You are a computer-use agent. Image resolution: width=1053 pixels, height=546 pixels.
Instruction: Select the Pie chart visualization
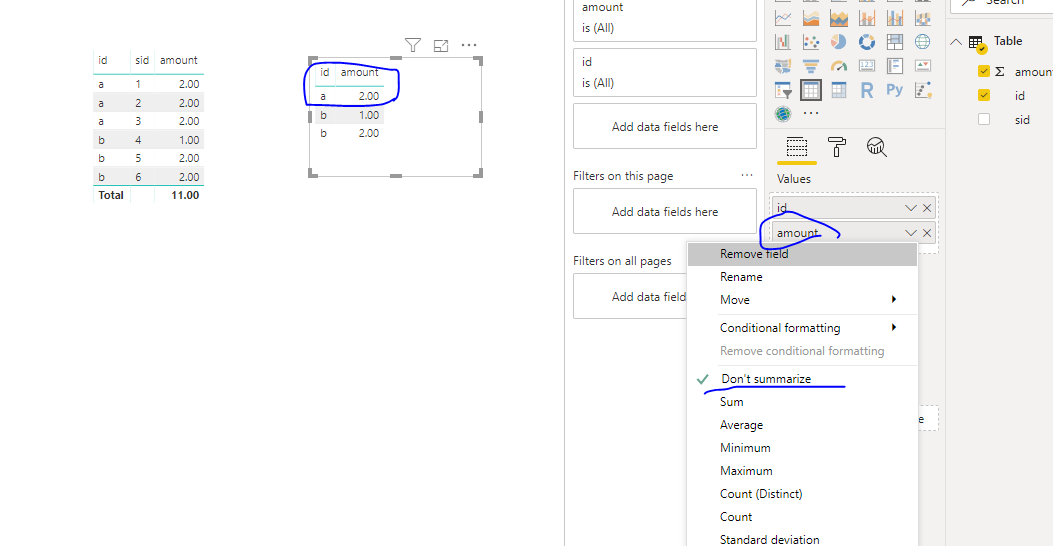[839, 42]
